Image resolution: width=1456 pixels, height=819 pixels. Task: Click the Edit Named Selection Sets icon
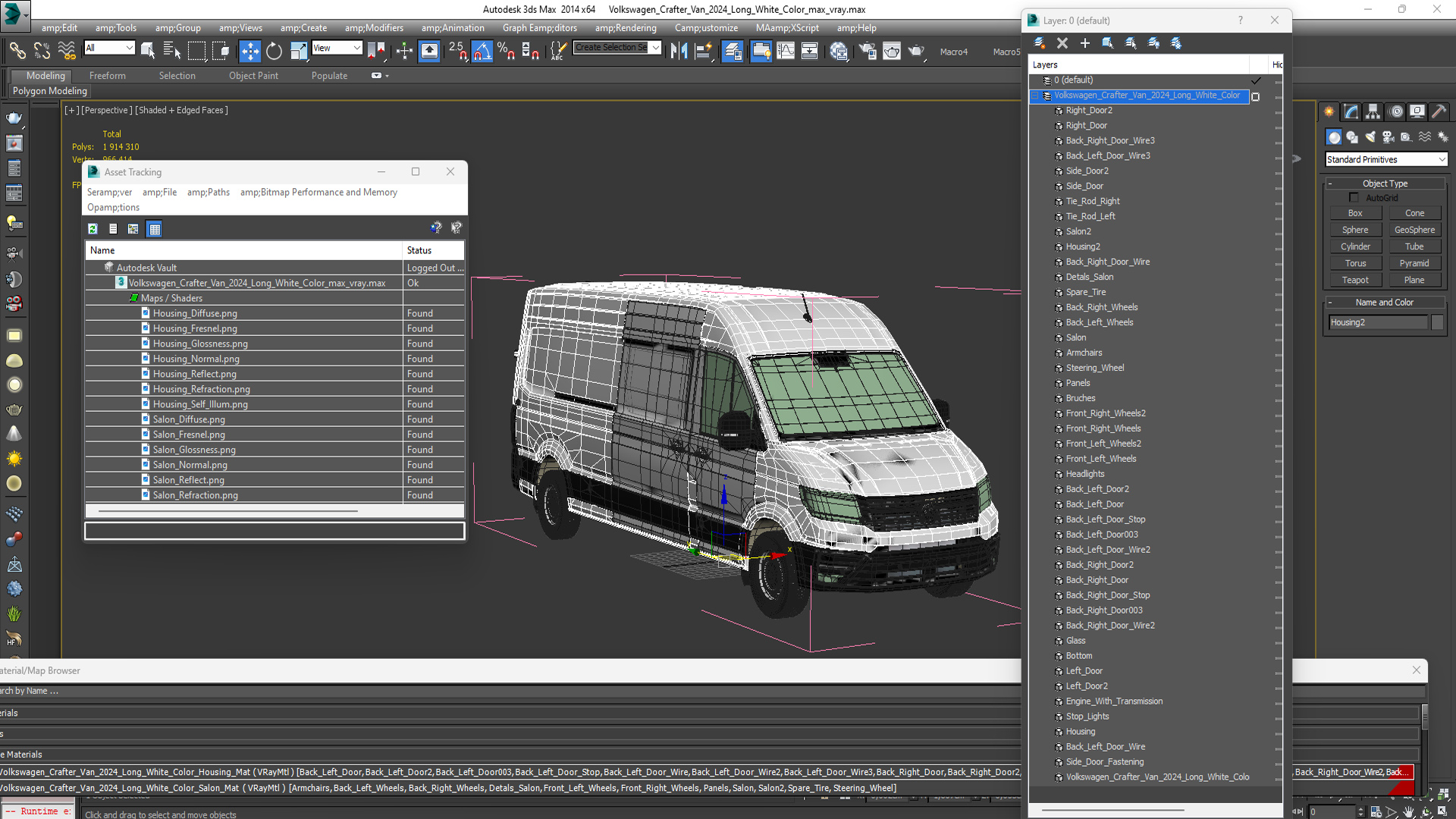click(558, 50)
